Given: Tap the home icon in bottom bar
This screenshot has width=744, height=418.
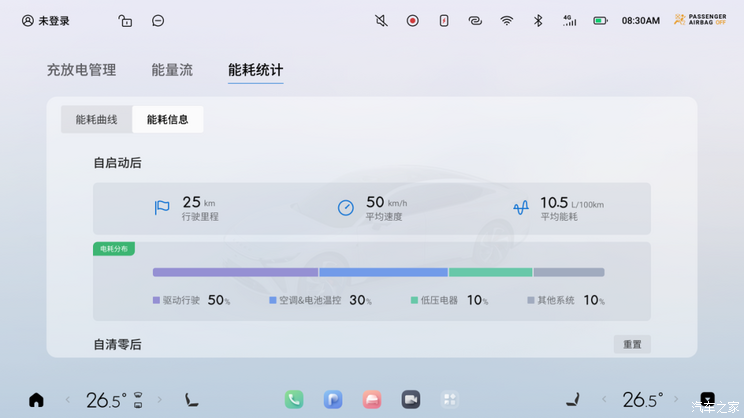Looking at the screenshot, I should [x=37, y=400].
